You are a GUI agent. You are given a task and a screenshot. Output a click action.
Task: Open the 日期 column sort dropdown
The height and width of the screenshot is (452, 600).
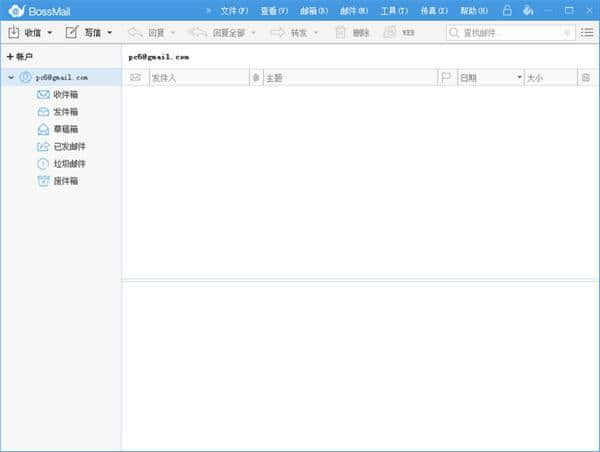pos(519,77)
